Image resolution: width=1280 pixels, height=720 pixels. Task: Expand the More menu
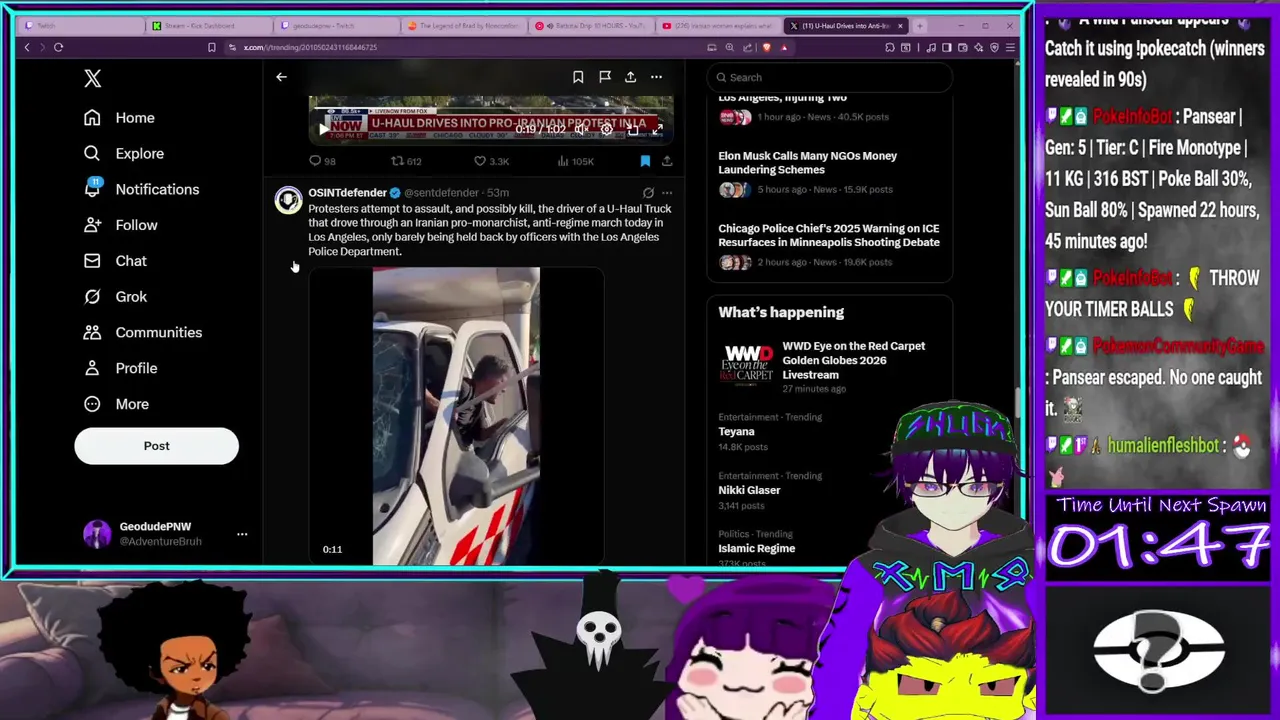pos(116,404)
